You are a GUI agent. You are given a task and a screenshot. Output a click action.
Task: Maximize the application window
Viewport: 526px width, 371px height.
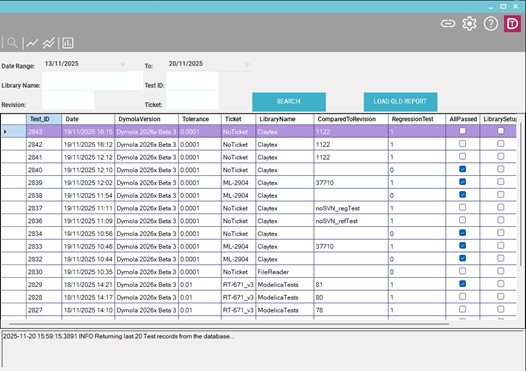(x=503, y=6)
